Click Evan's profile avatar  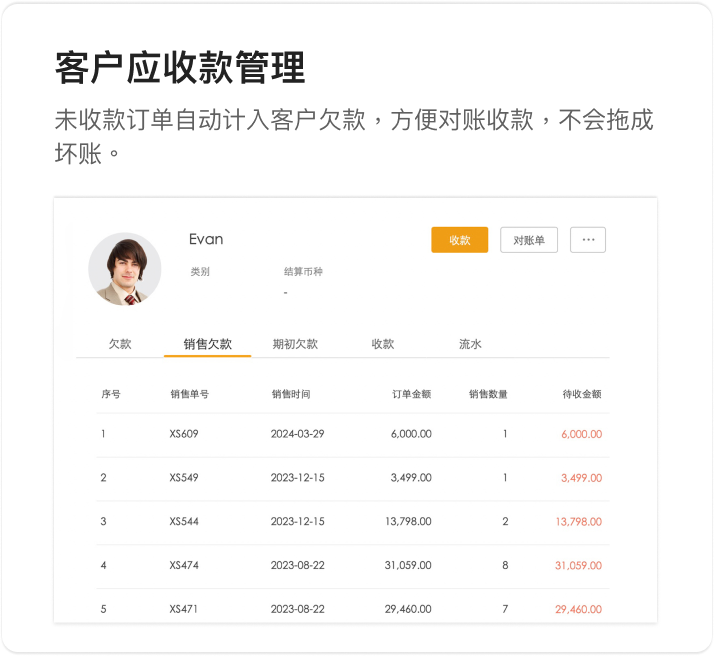[x=125, y=269]
